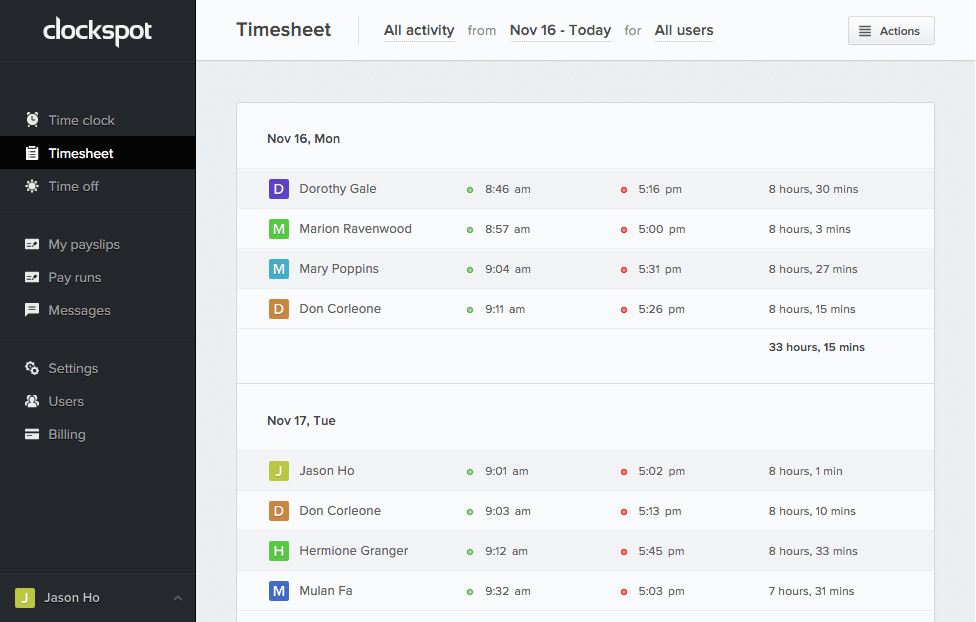Viewport: 976px width, 622px height.
Task: Go to the Time off menu item
Action: (x=73, y=186)
